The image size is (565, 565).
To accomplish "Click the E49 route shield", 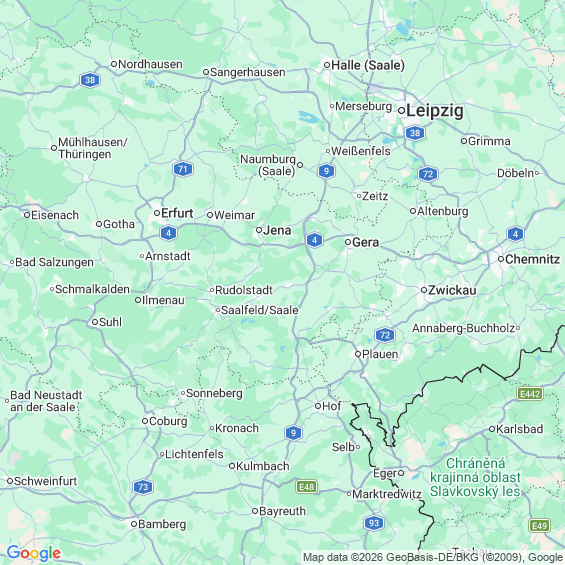I will point(539,526).
